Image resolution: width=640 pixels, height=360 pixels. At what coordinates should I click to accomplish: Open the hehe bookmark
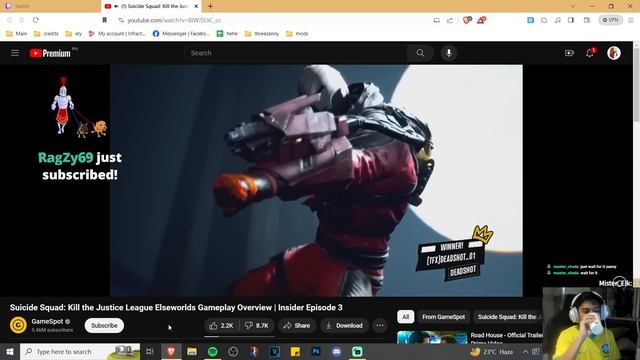pos(227,33)
